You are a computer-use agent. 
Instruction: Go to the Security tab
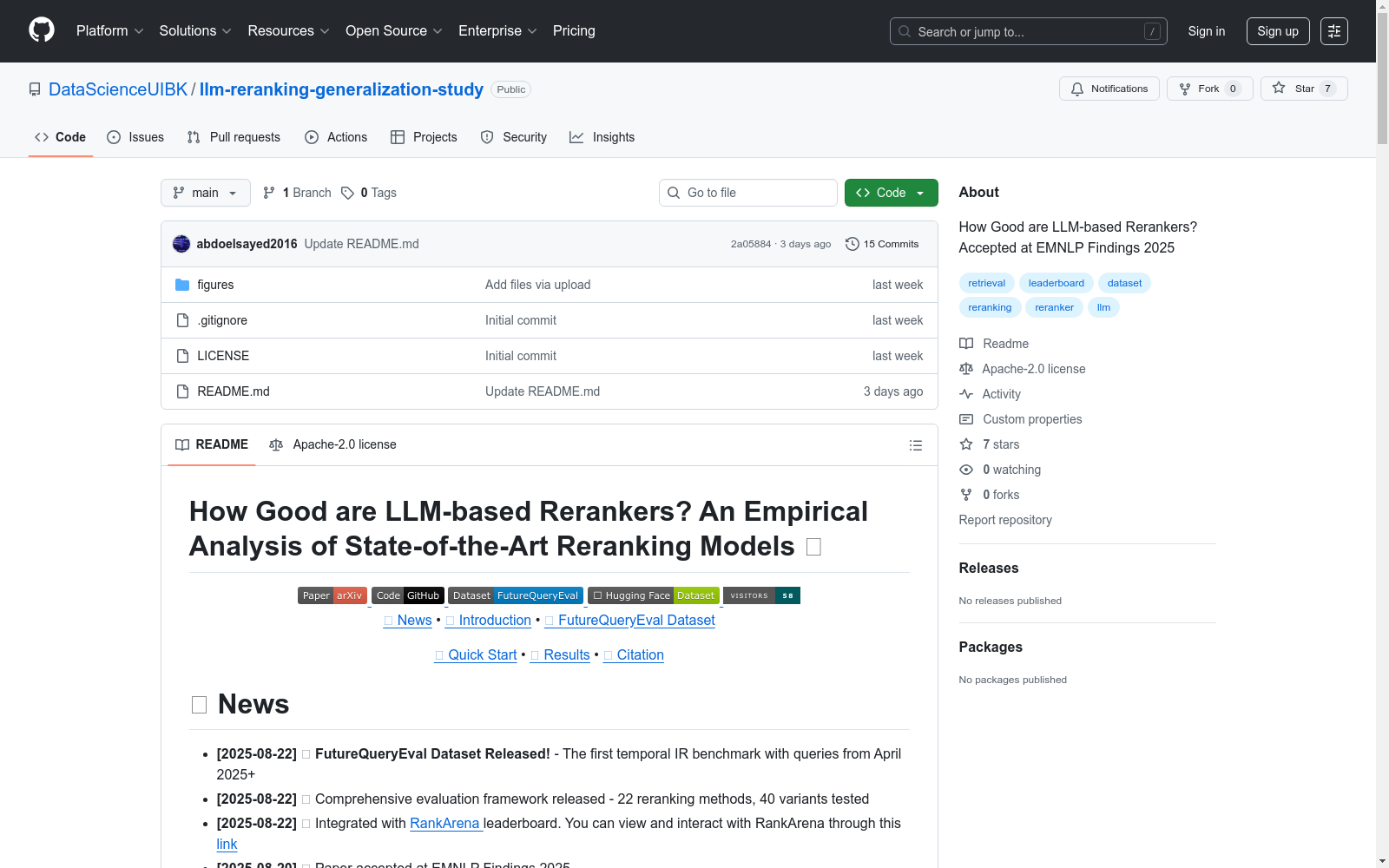tap(514, 137)
